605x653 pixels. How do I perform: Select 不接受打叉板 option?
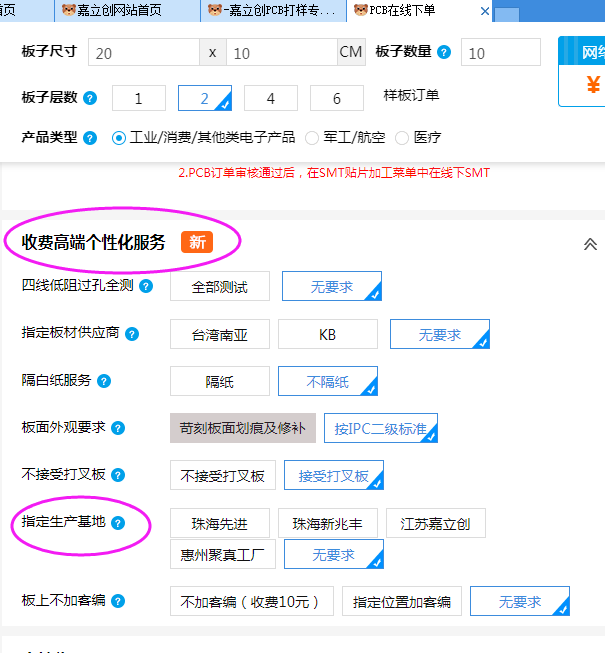pos(222,476)
